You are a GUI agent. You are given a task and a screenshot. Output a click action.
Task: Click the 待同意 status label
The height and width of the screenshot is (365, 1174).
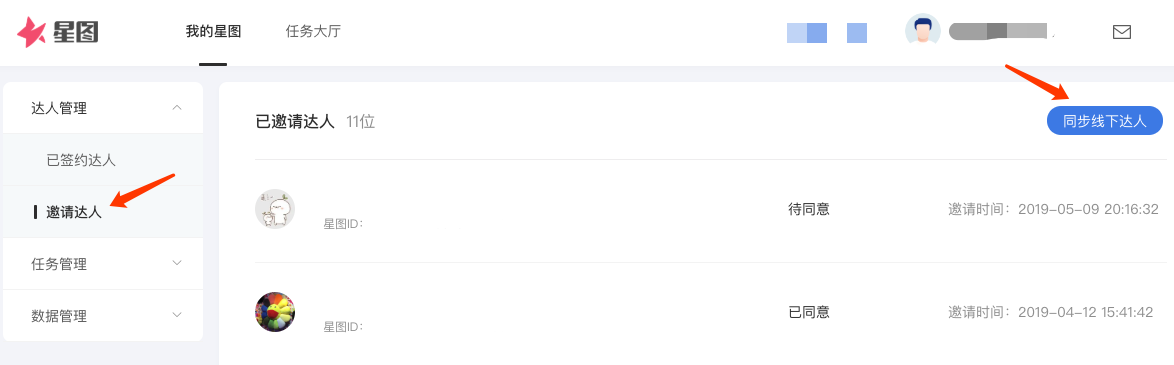click(x=809, y=209)
